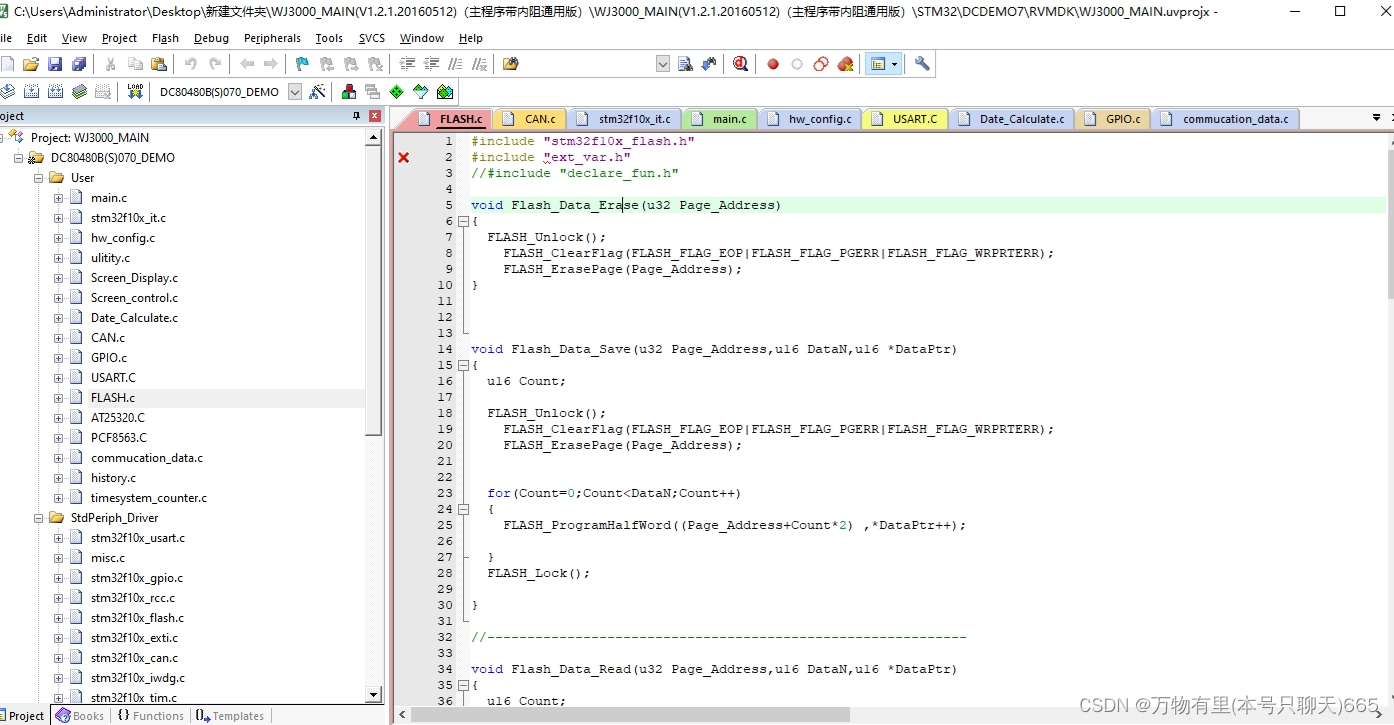Click the editor horizontal scrollbar thumb
The width and height of the screenshot is (1394, 725).
pyautogui.click(x=631, y=715)
